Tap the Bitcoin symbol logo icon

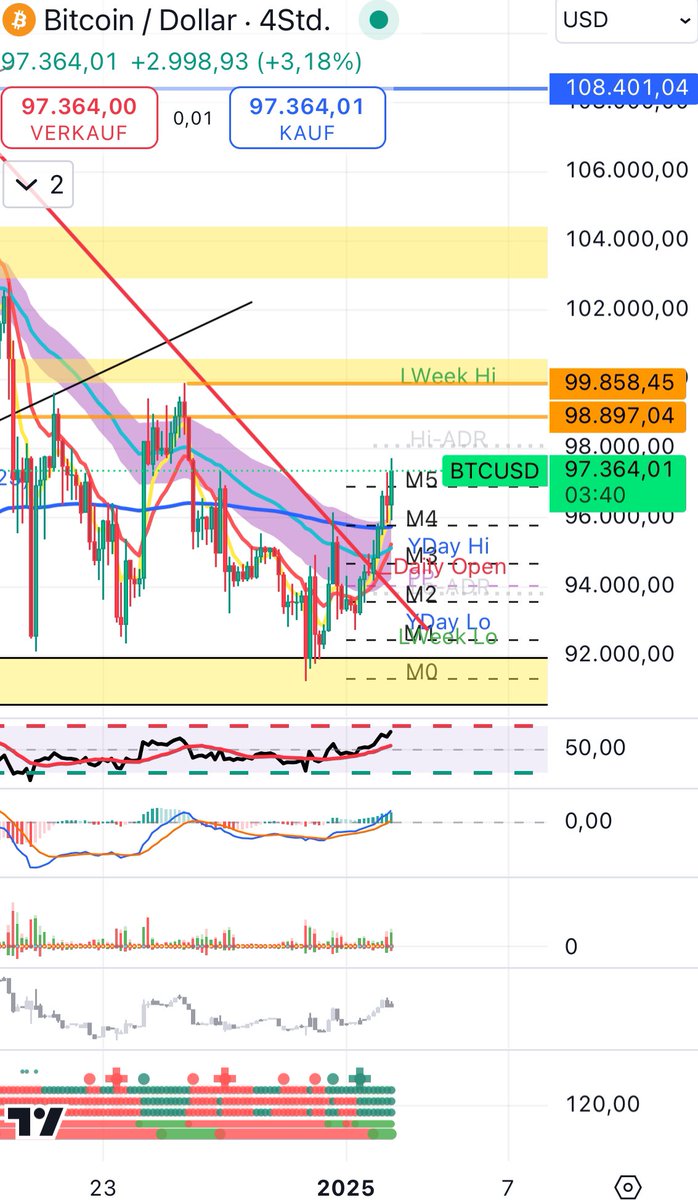click(20, 18)
